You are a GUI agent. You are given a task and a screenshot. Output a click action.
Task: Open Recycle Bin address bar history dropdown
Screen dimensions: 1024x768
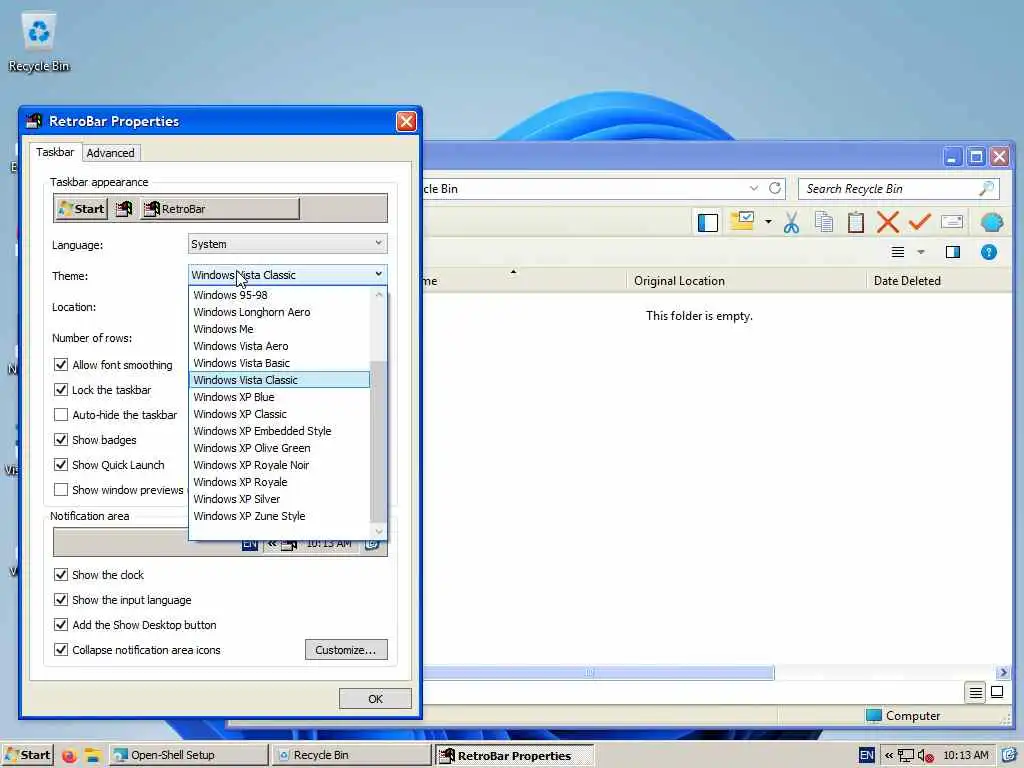coord(754,188)
